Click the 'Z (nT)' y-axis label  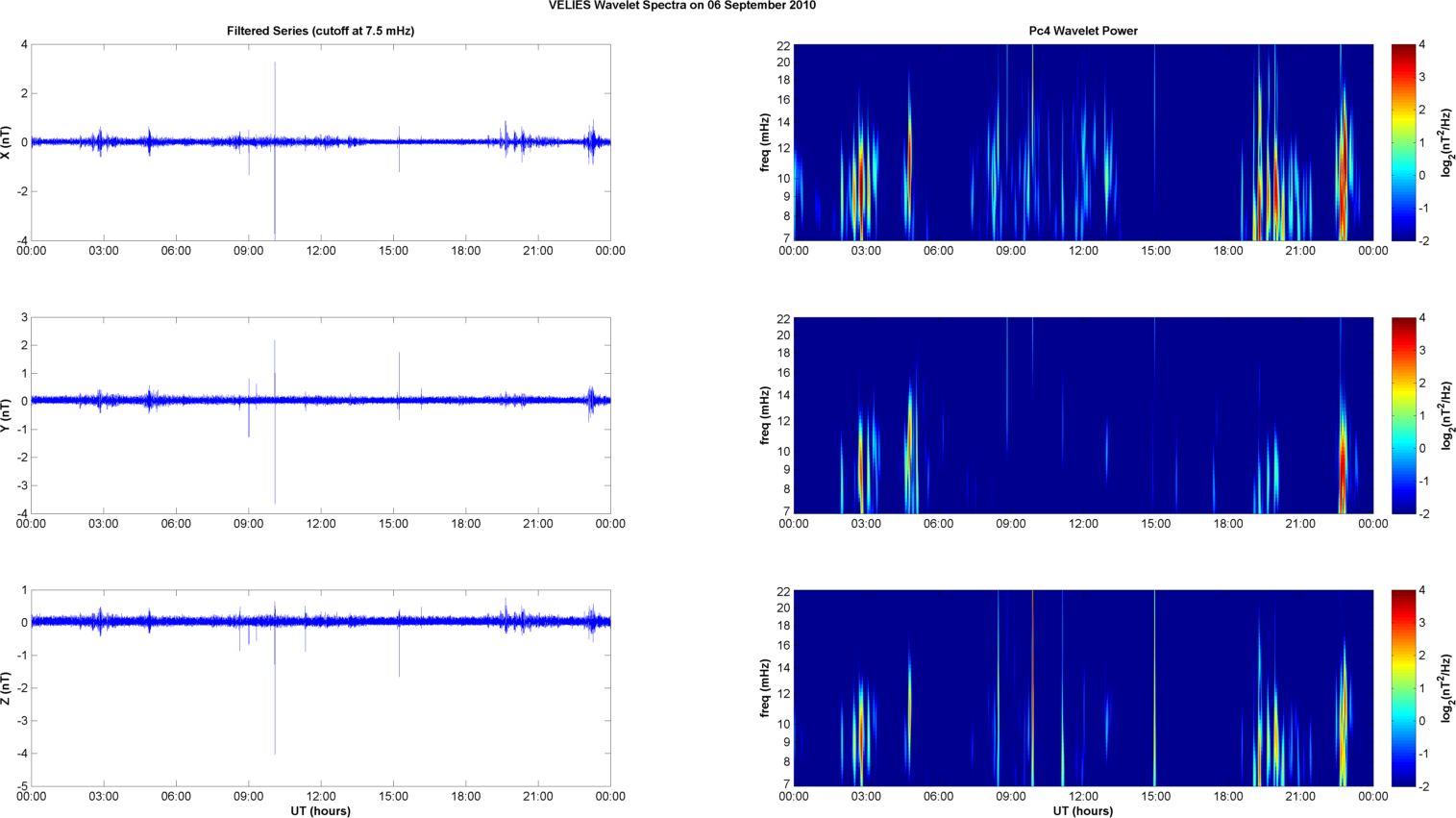7,688
